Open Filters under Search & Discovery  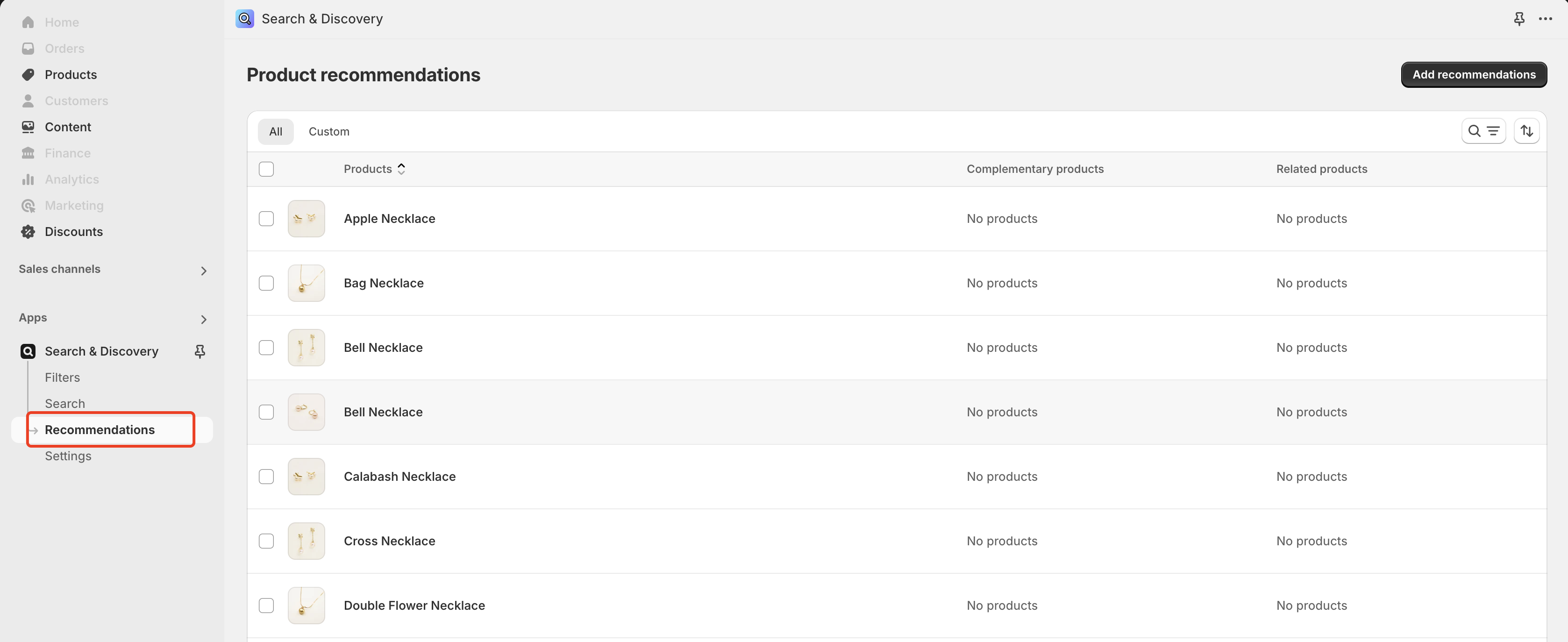point(62,377)
